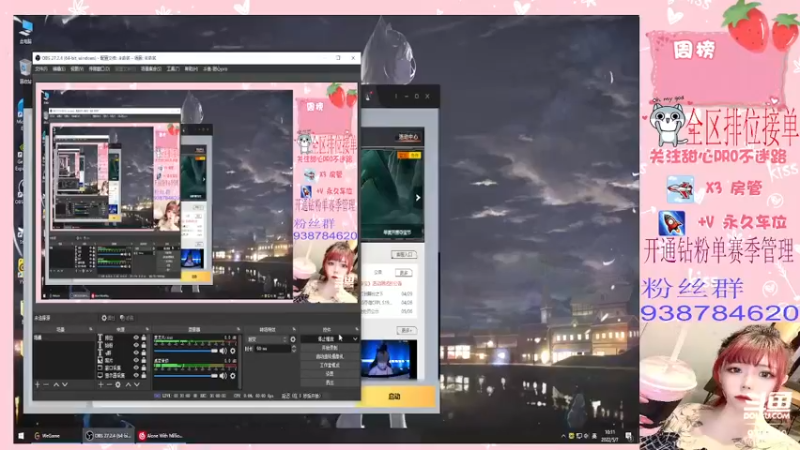Move the scene up in the Scenes list
This screenshot has width=800, height=450.
click(x=56, y=385)
